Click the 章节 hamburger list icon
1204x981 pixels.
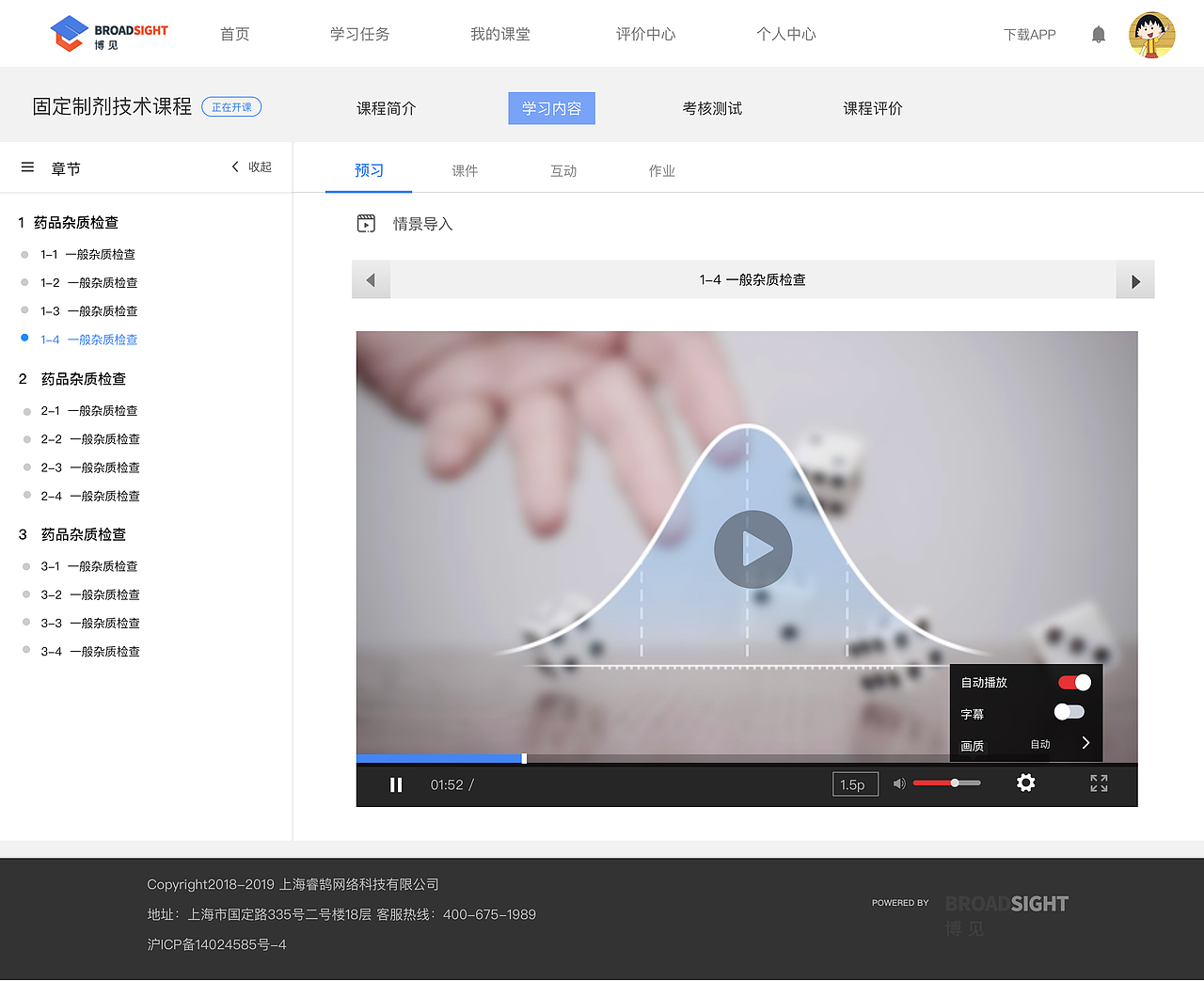coord(29,166)
